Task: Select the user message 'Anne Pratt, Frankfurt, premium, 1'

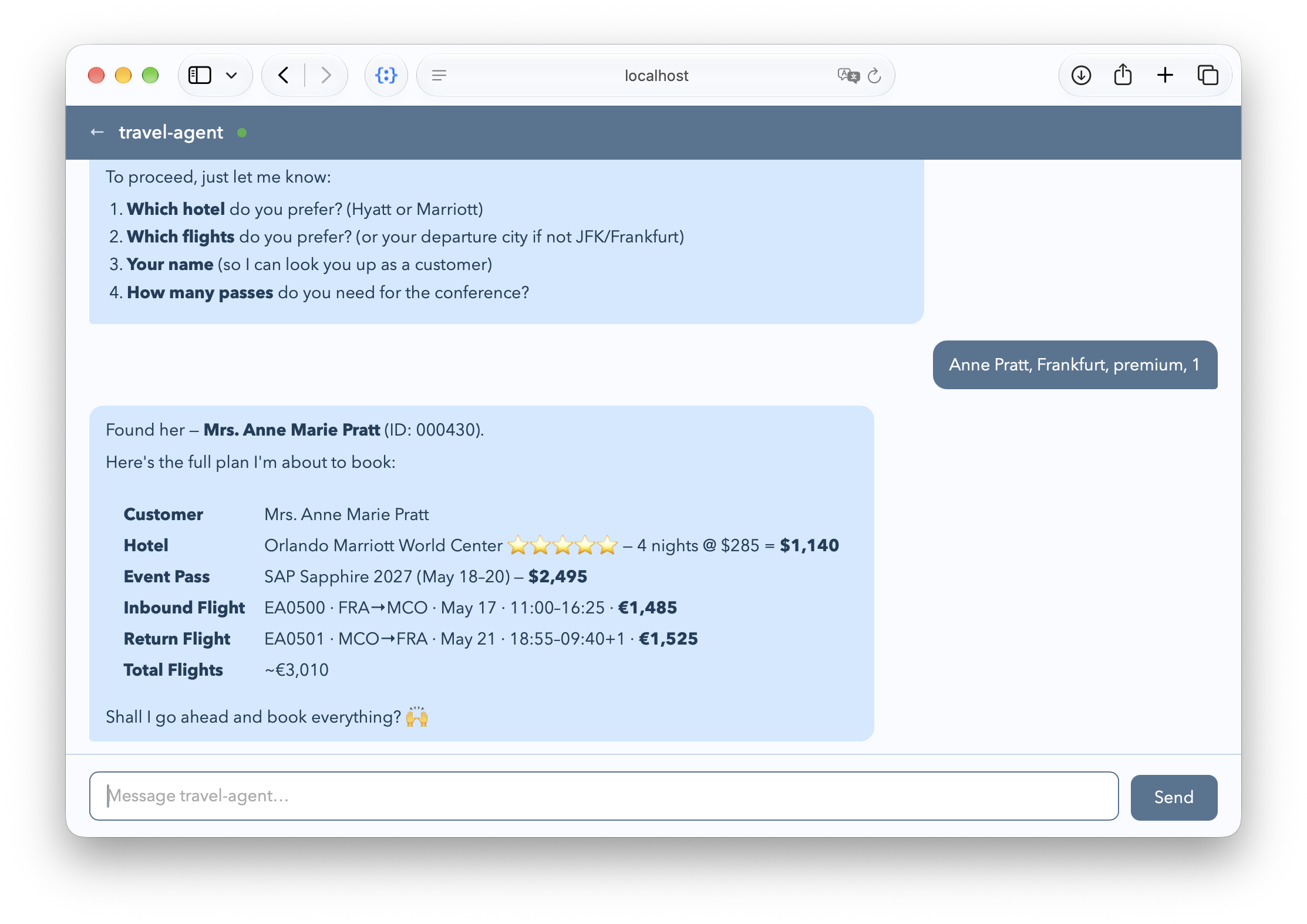Action: pos(1074,365)
